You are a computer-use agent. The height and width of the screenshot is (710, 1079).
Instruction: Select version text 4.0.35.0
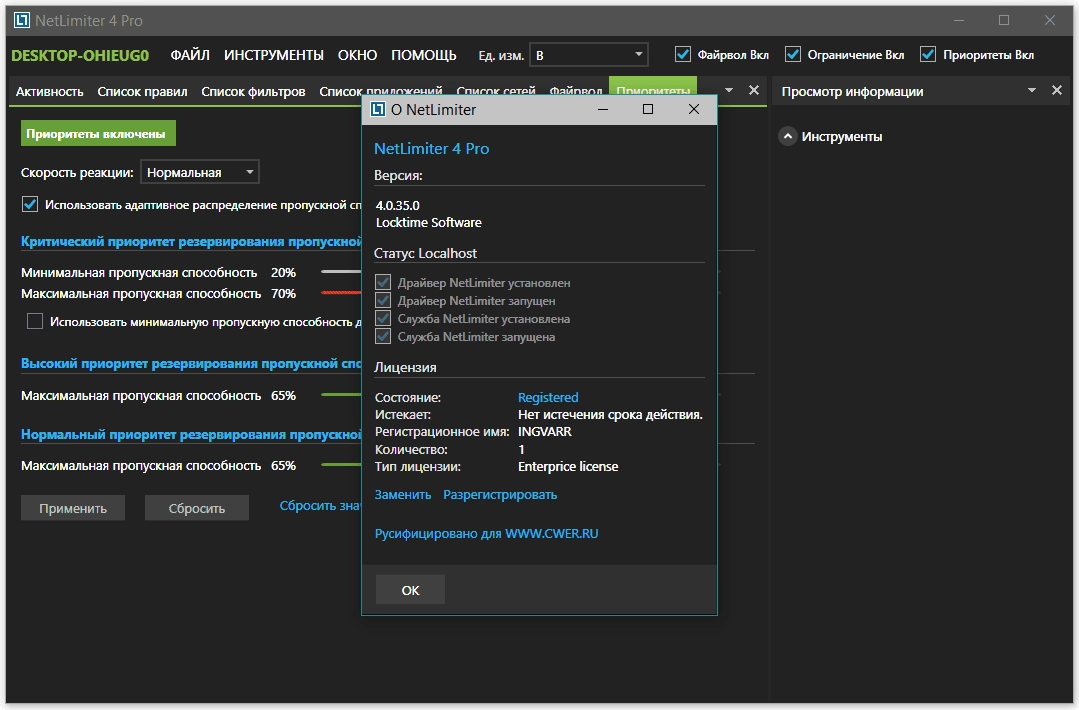click(398, 205)
